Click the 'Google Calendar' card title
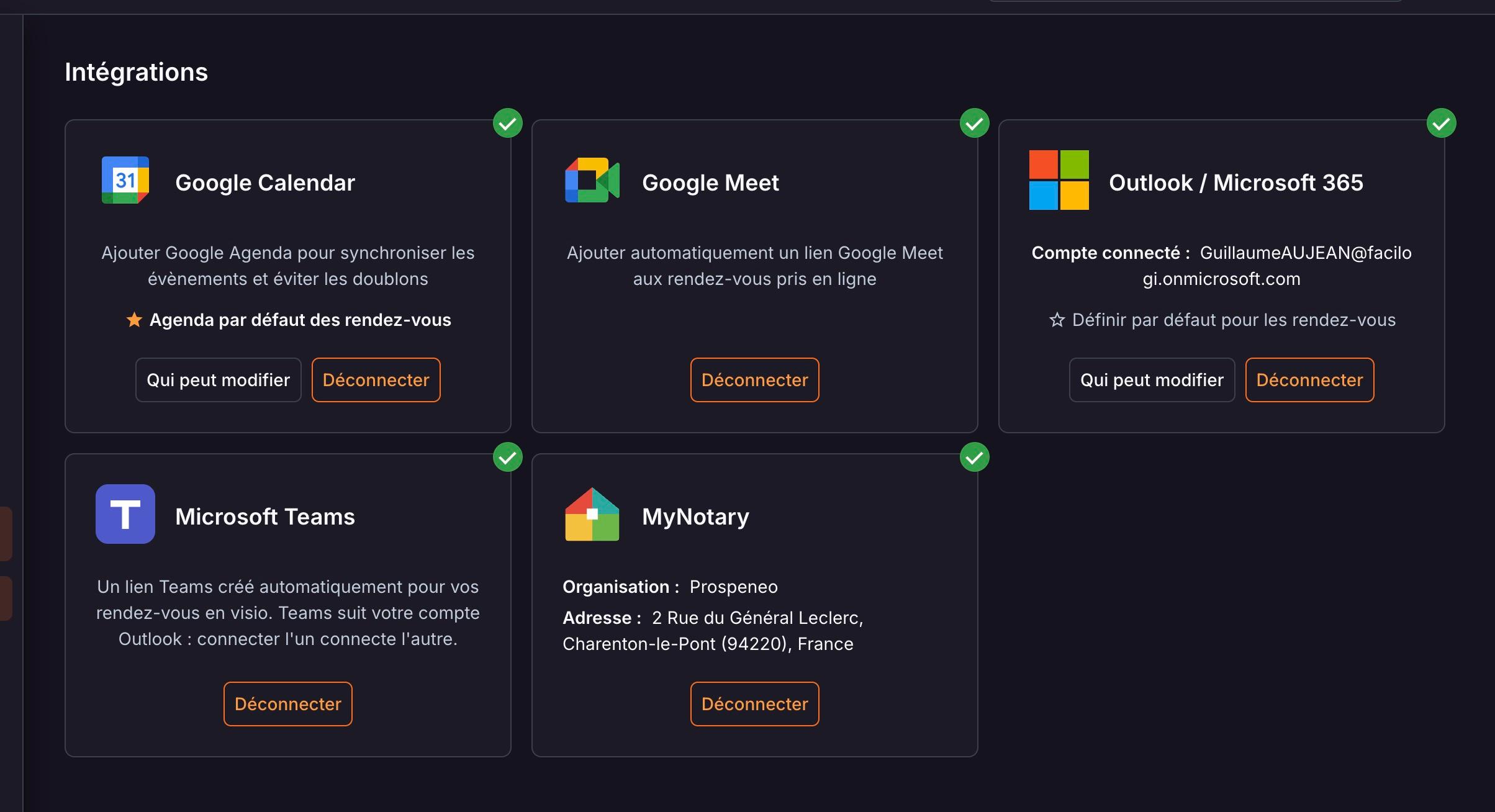Image resolution: width=1495 pixels, height=812 pixels. click(x=265, y=183)
